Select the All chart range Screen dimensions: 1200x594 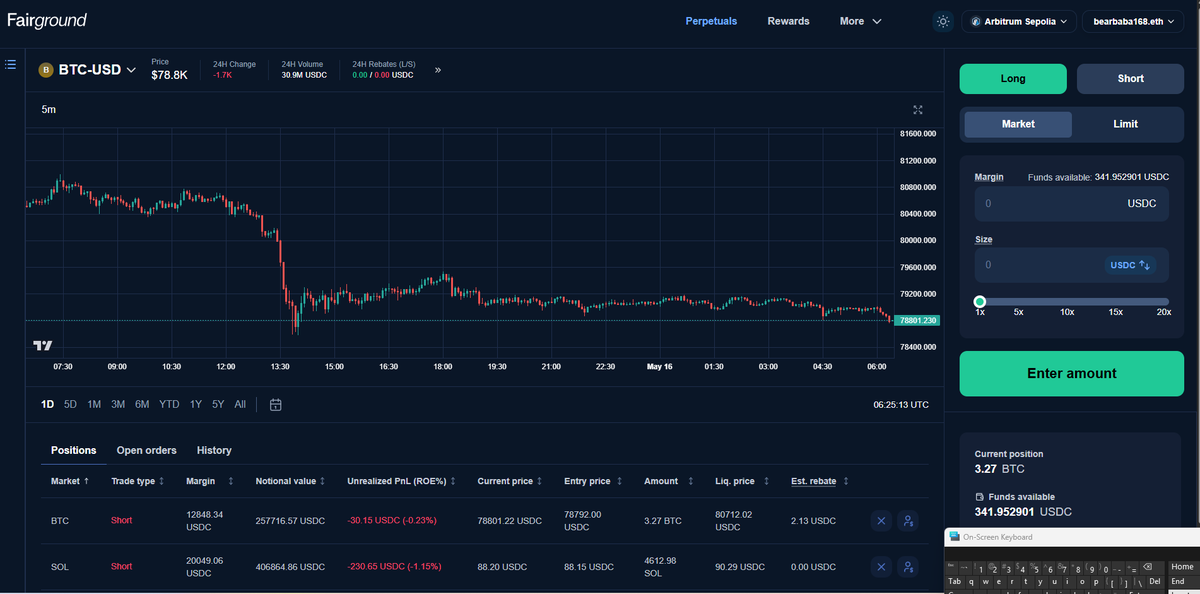[240, 404]
